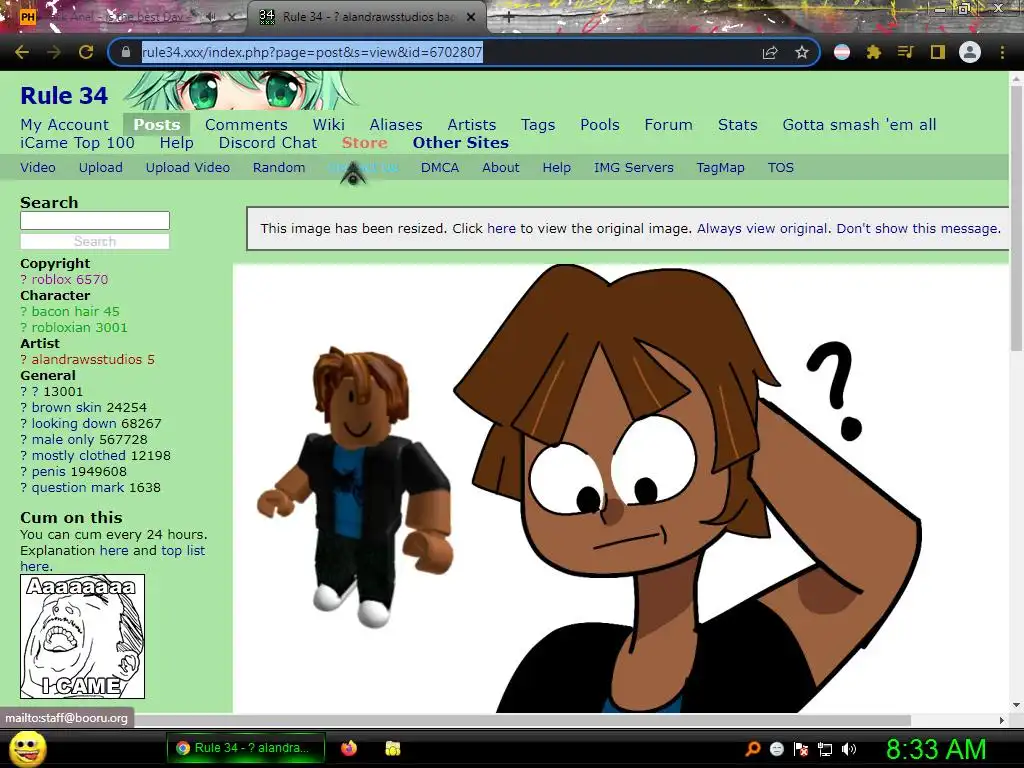The height and width of the screenshot is (768, 1024).
Task: Go to the Wiki section
Action: click(328, 125)
